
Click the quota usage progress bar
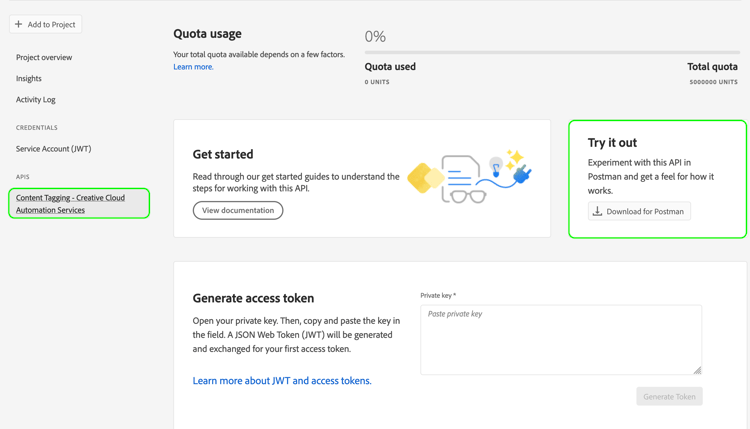point(552,52)
